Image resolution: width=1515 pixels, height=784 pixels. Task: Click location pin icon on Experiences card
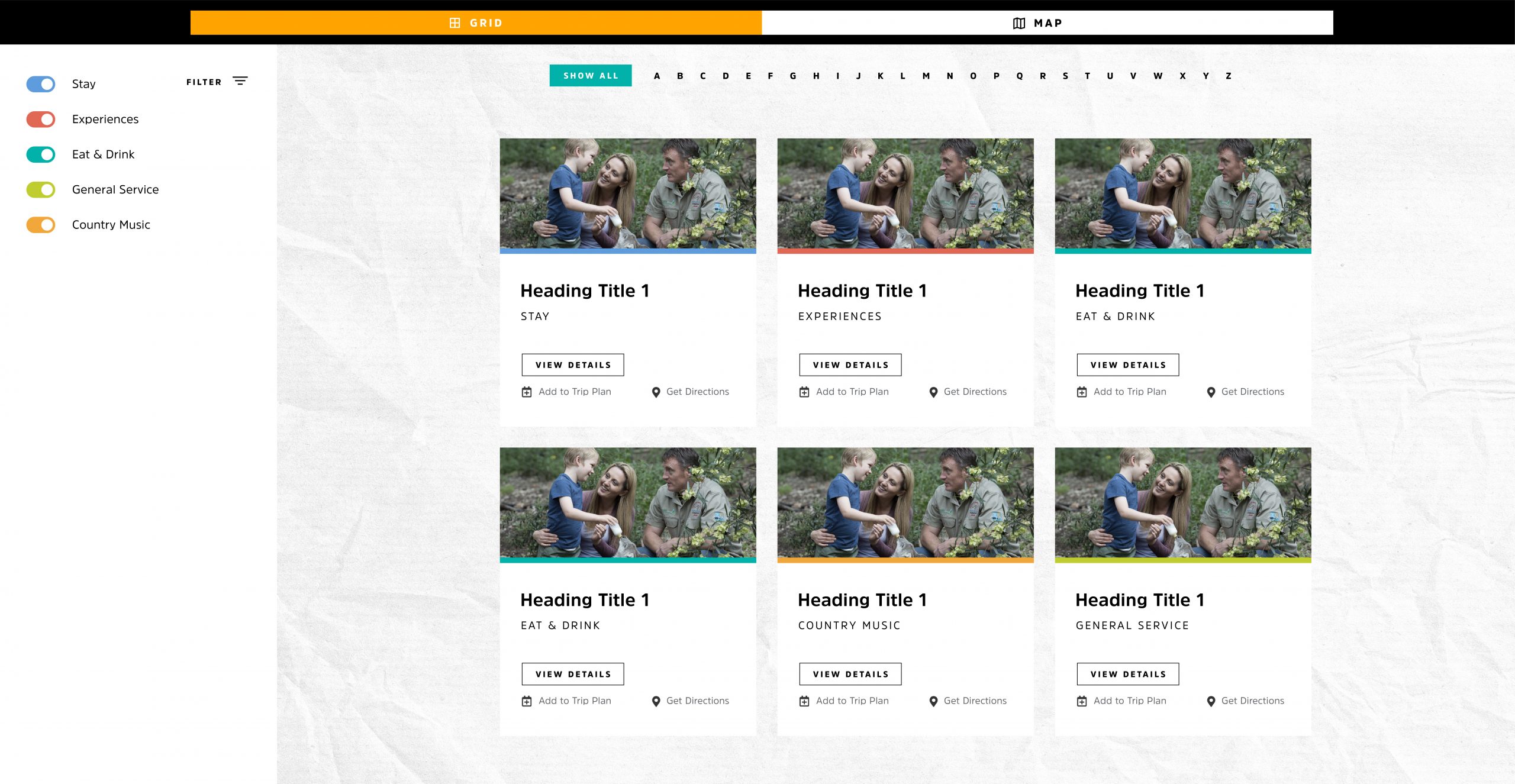(933, 392)
